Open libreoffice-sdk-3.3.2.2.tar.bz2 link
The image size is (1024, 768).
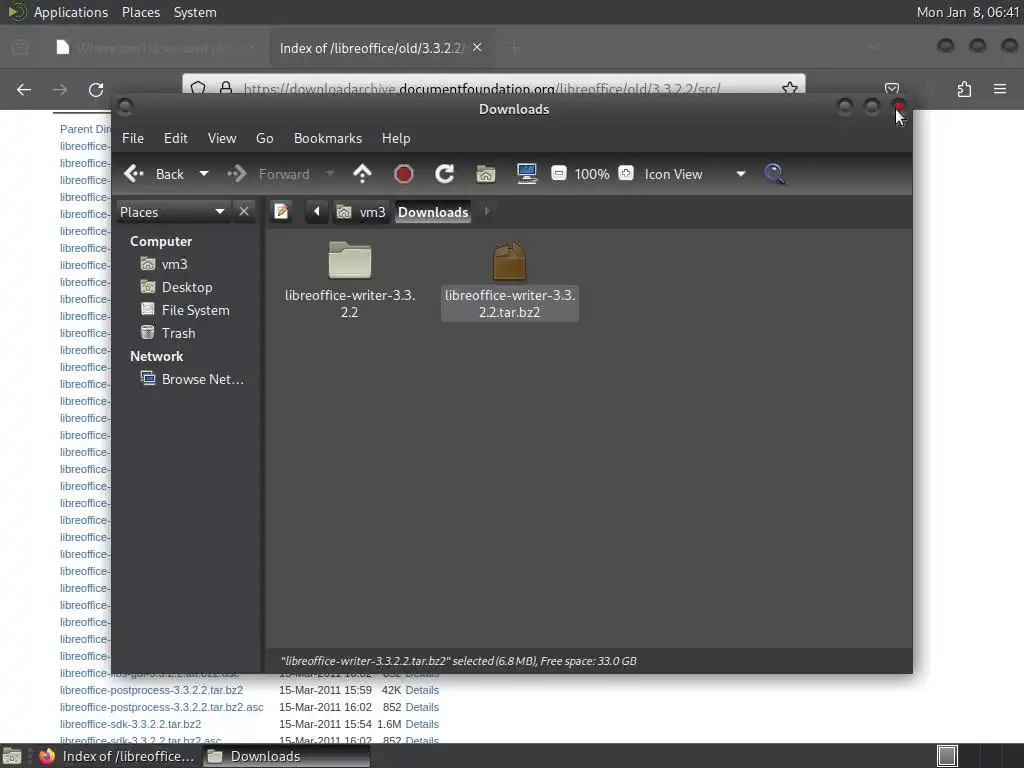[x=131, y=724]
